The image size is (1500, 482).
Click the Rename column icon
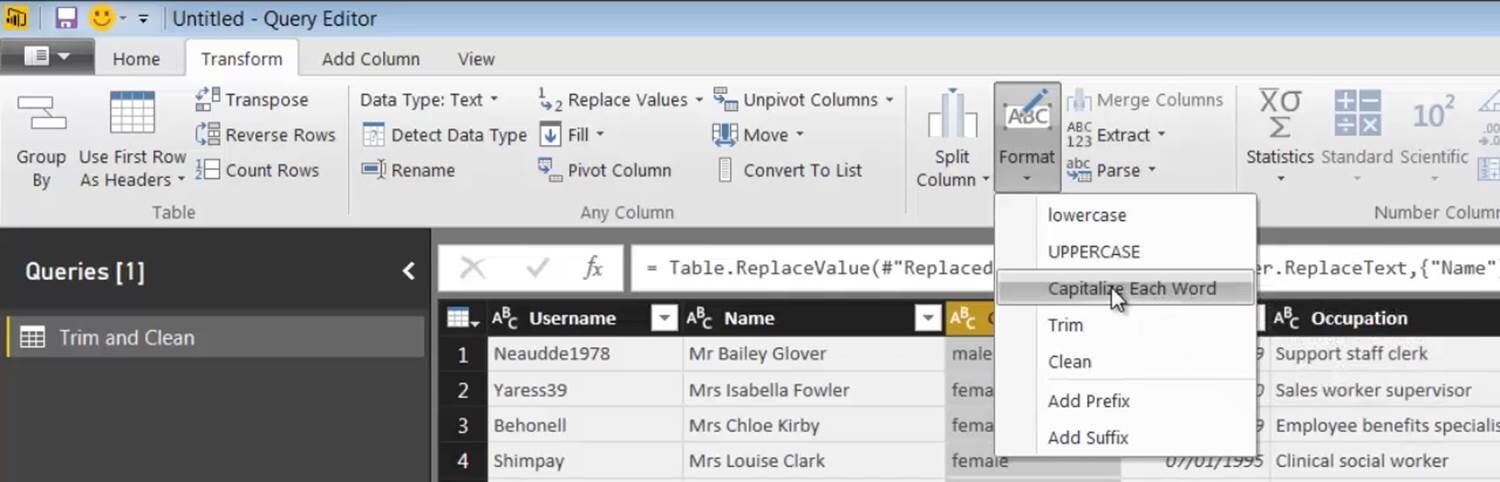374,170
